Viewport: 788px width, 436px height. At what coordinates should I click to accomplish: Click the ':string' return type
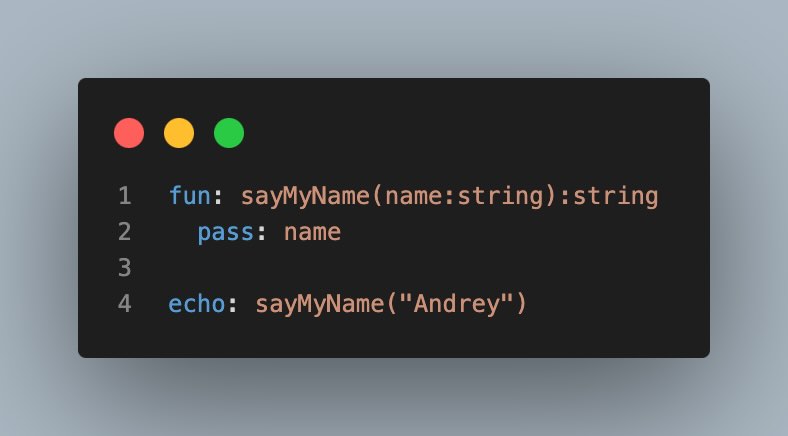click(609, 196)
